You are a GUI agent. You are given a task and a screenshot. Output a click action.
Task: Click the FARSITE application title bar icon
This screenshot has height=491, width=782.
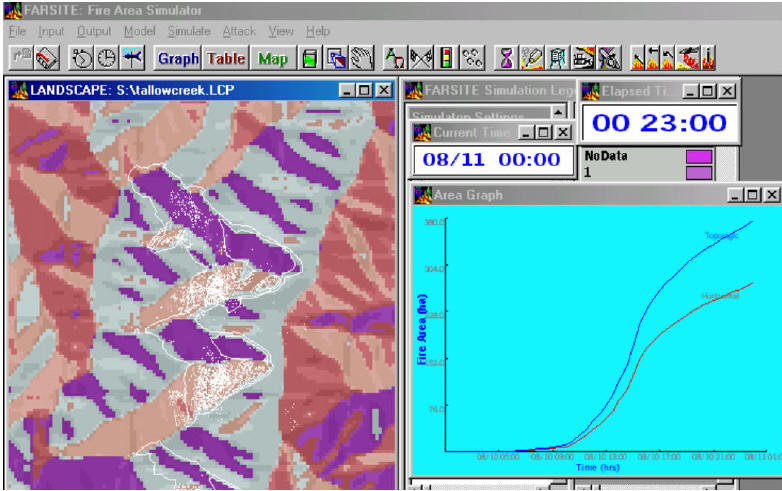(12, 10)
